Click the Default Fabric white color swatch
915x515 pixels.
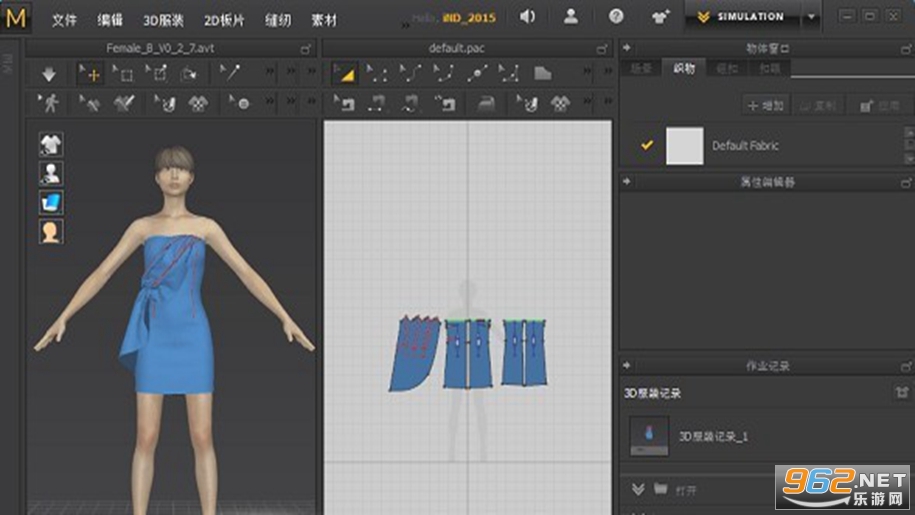point(684,145)
